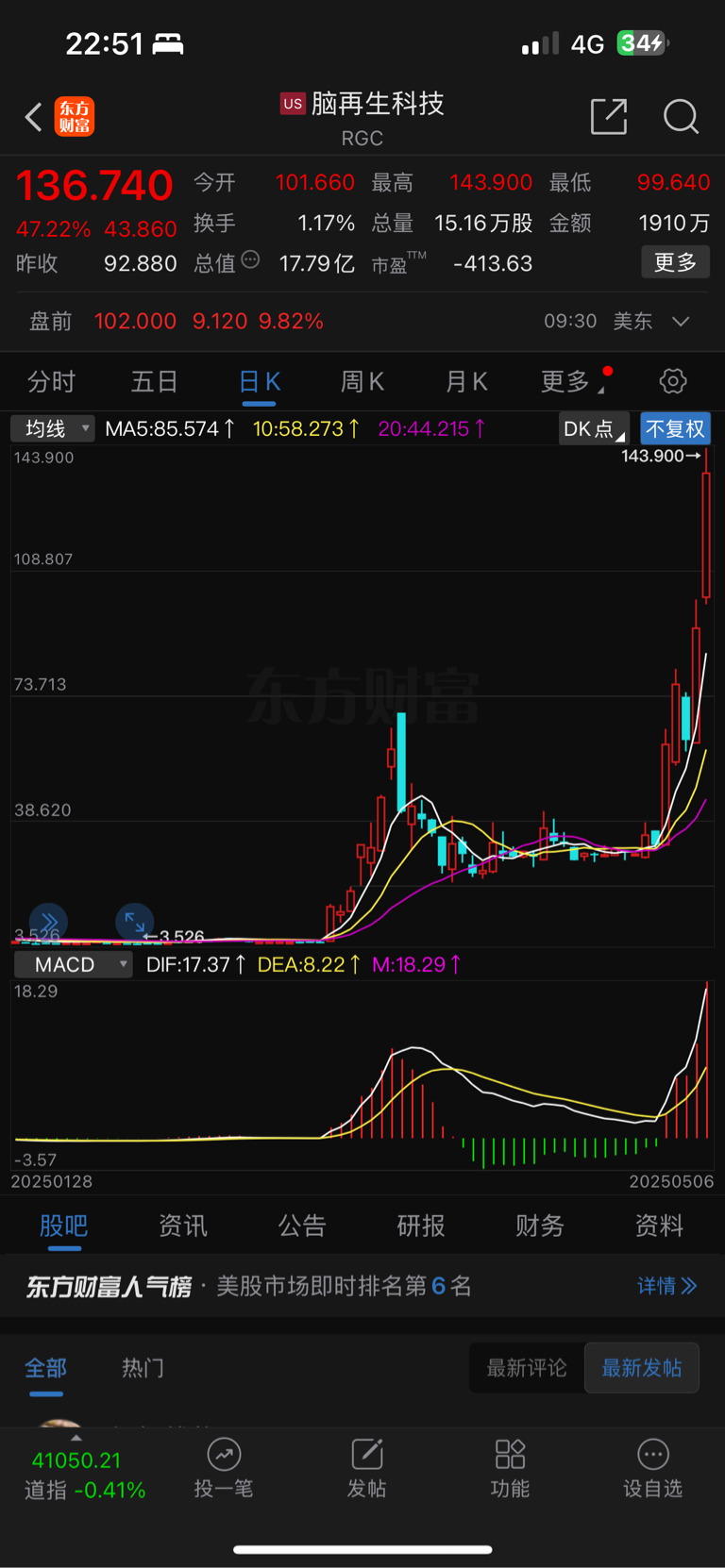Tap the DIF:17.37 value
The image size is (725, 1568).
tap(196, 964)
